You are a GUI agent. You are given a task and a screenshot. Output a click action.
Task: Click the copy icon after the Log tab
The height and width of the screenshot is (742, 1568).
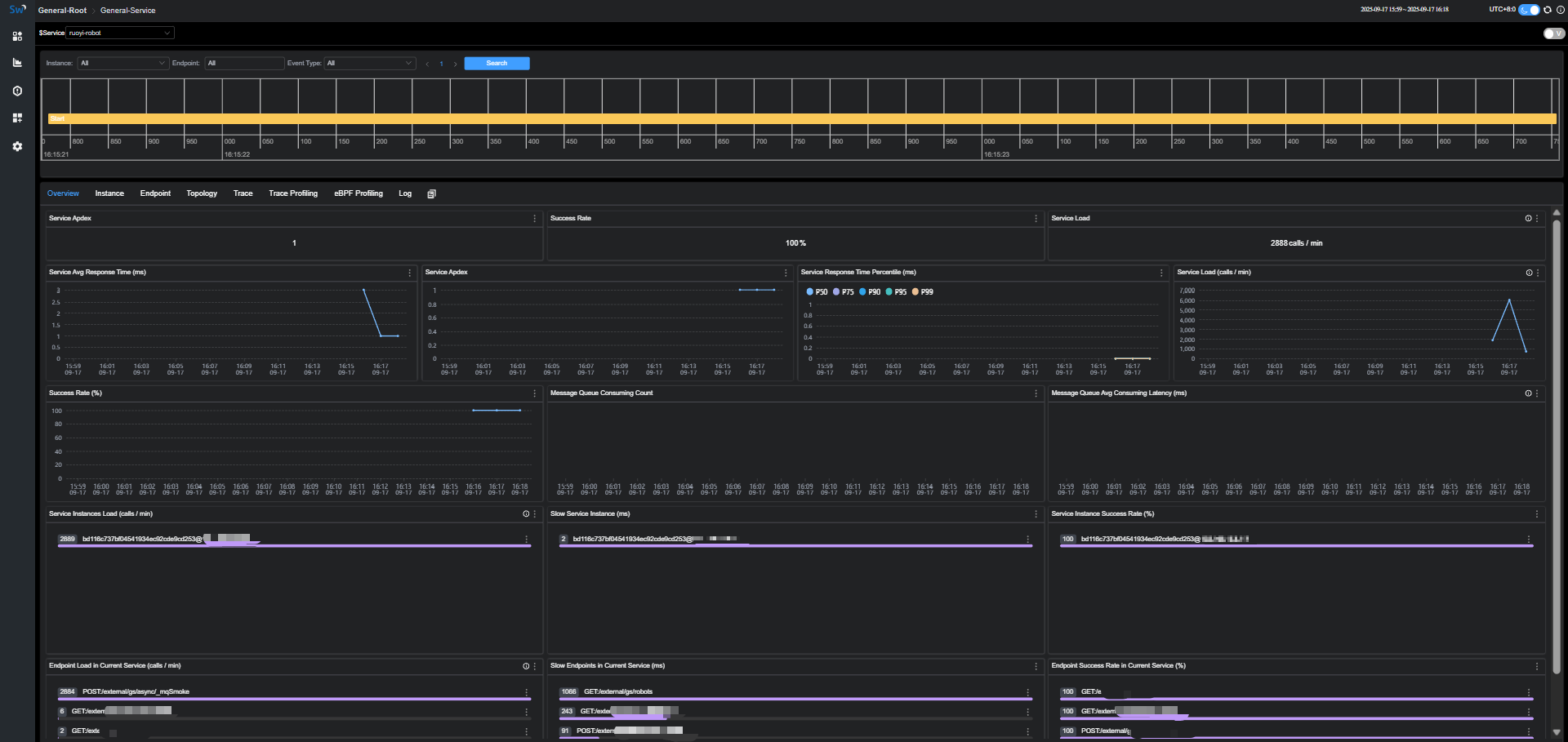pos(431,193)
